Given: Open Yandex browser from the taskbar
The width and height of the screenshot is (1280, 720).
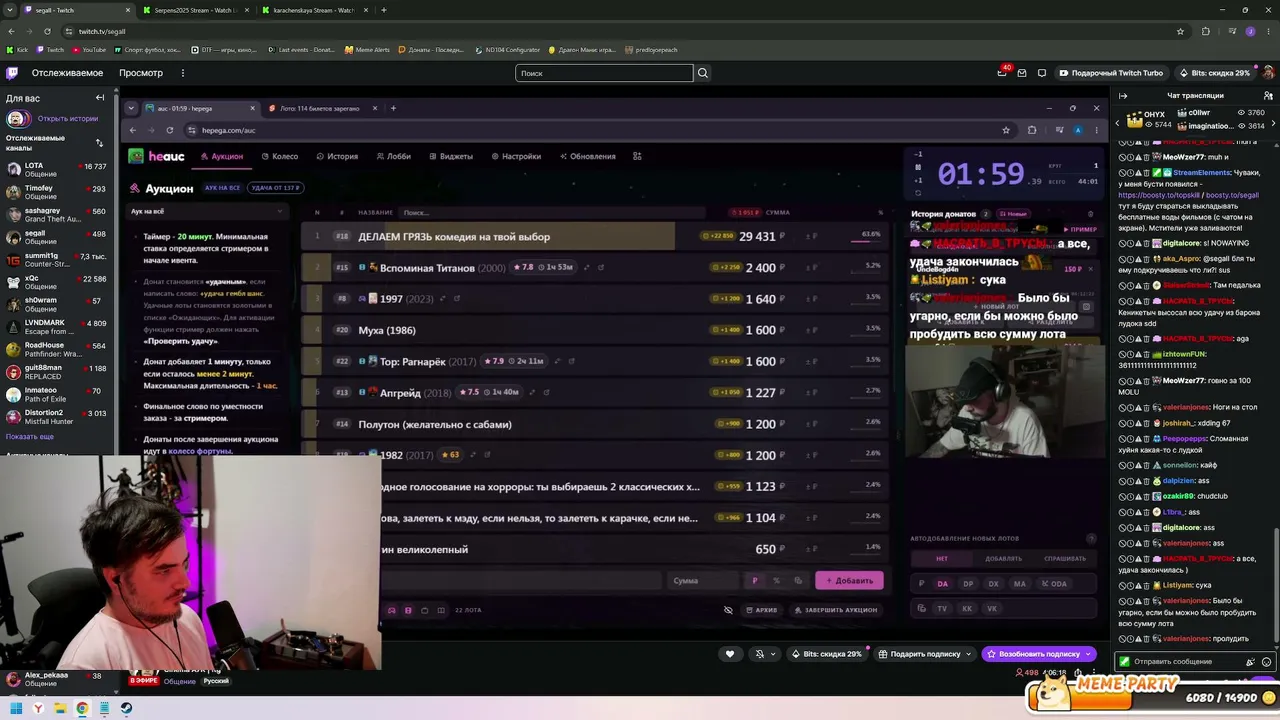Looking at the screenshot, I should (38, 709).
